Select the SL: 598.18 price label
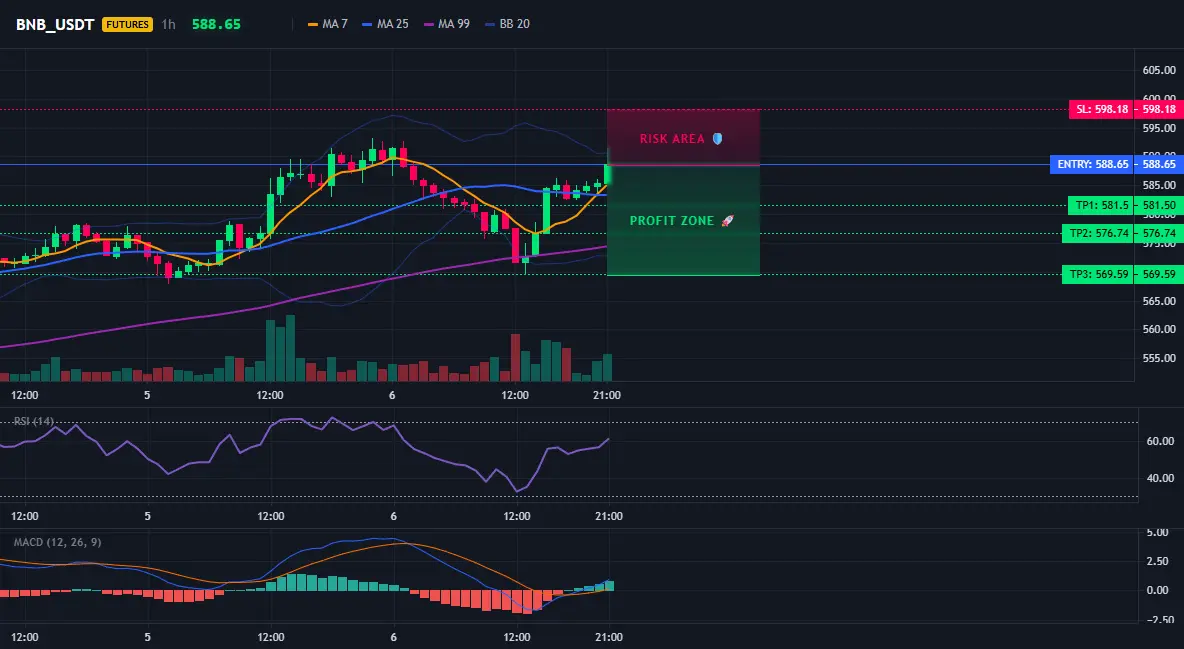1184x649 pixels. click(1102, 110)
